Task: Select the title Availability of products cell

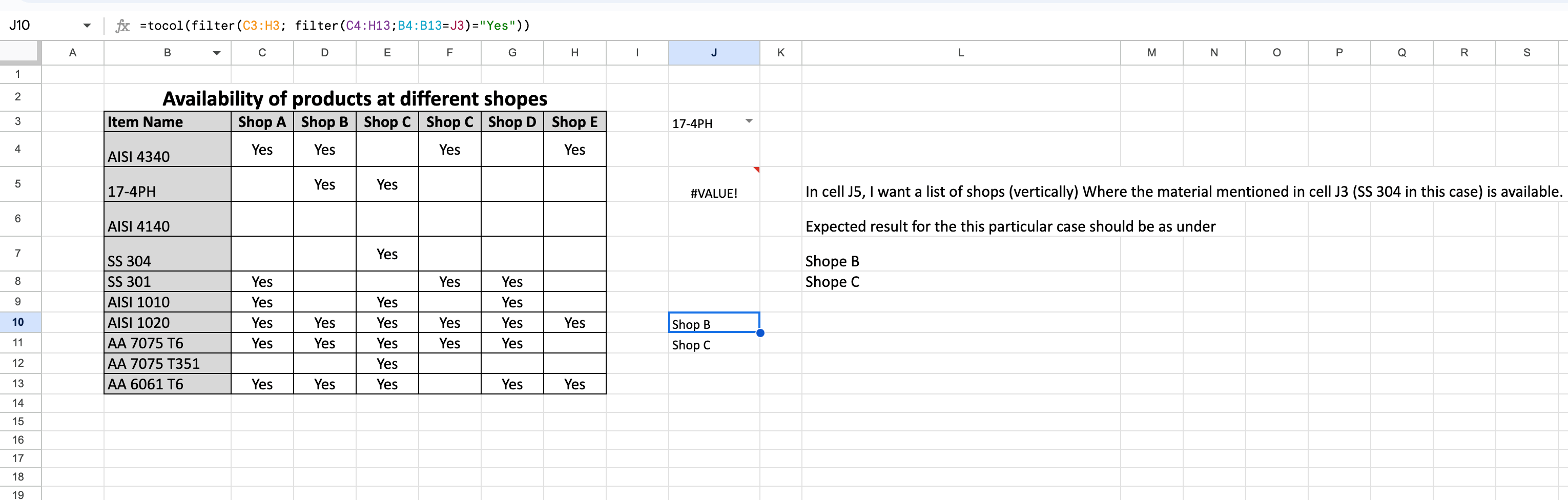Action: (x=355, y=98)
